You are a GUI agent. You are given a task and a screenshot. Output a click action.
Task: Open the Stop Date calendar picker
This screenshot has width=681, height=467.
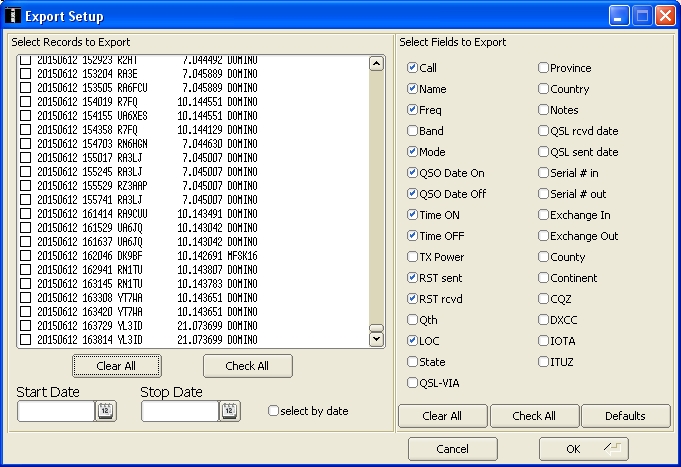click(230, 410)
